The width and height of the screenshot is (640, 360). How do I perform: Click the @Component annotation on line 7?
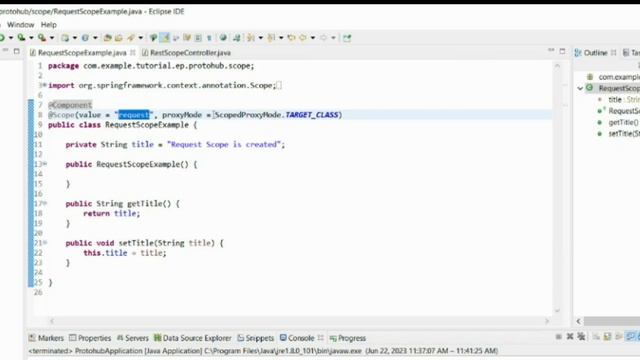(x=70, y=105)
